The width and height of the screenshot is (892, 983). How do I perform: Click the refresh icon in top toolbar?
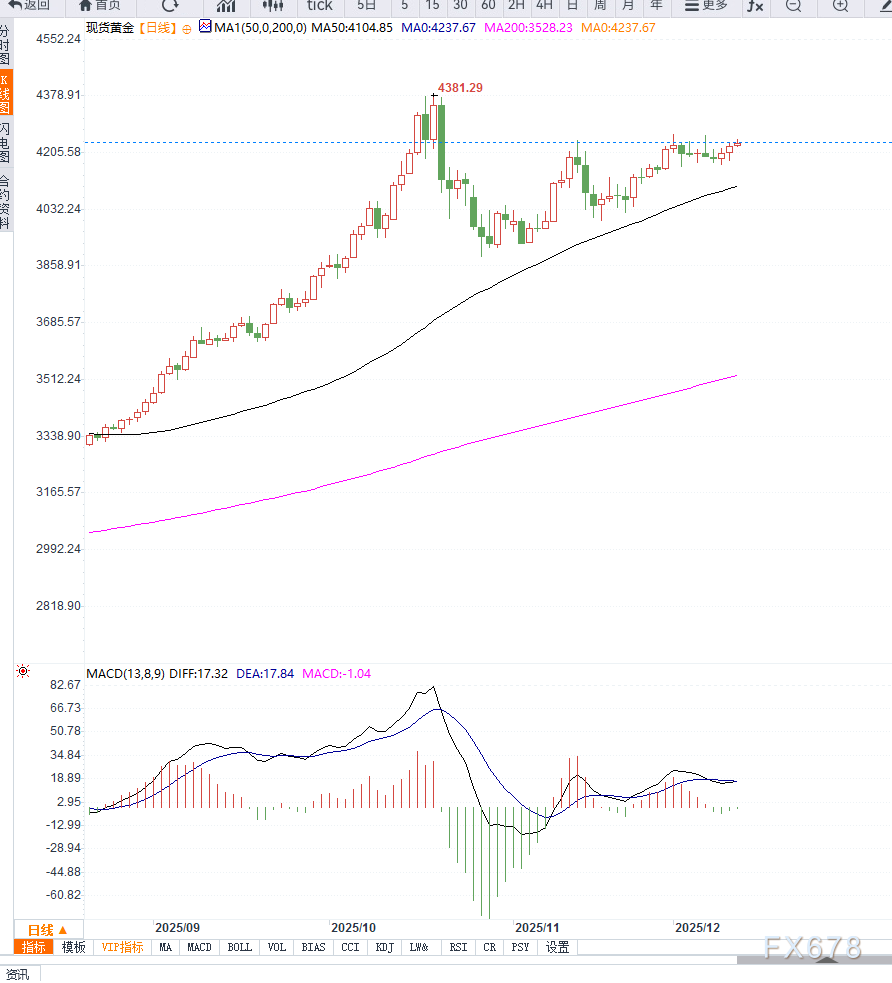(170, 5)
